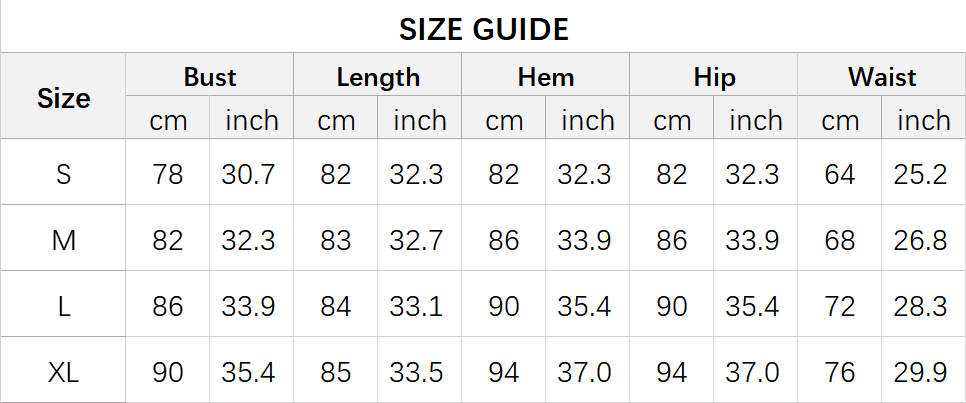The height and width of the screenshot is (403, 966).
Task: Click the 33.1 length inch value
Action: [x=416, y=306]
